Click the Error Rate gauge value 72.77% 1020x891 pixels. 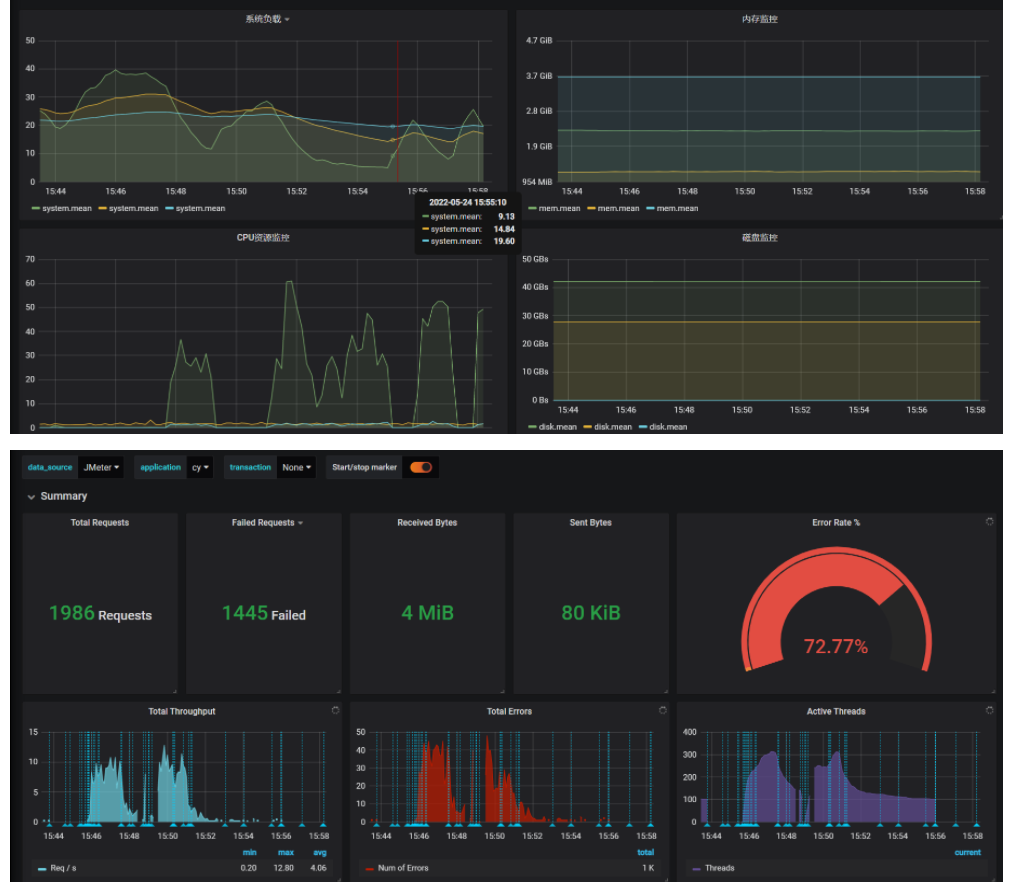tap(836, 646)
